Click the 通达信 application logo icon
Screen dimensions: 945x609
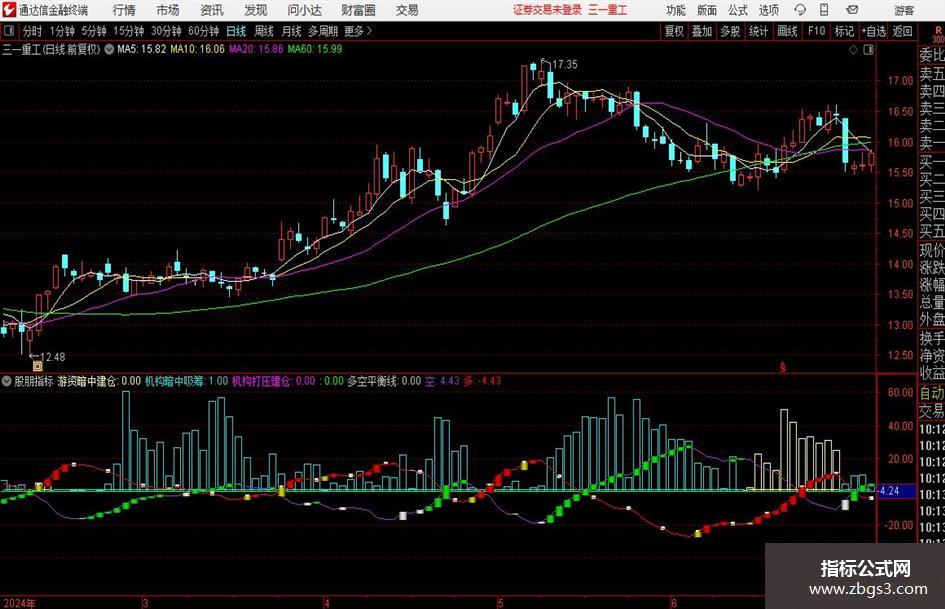click(x=9, y=10)
